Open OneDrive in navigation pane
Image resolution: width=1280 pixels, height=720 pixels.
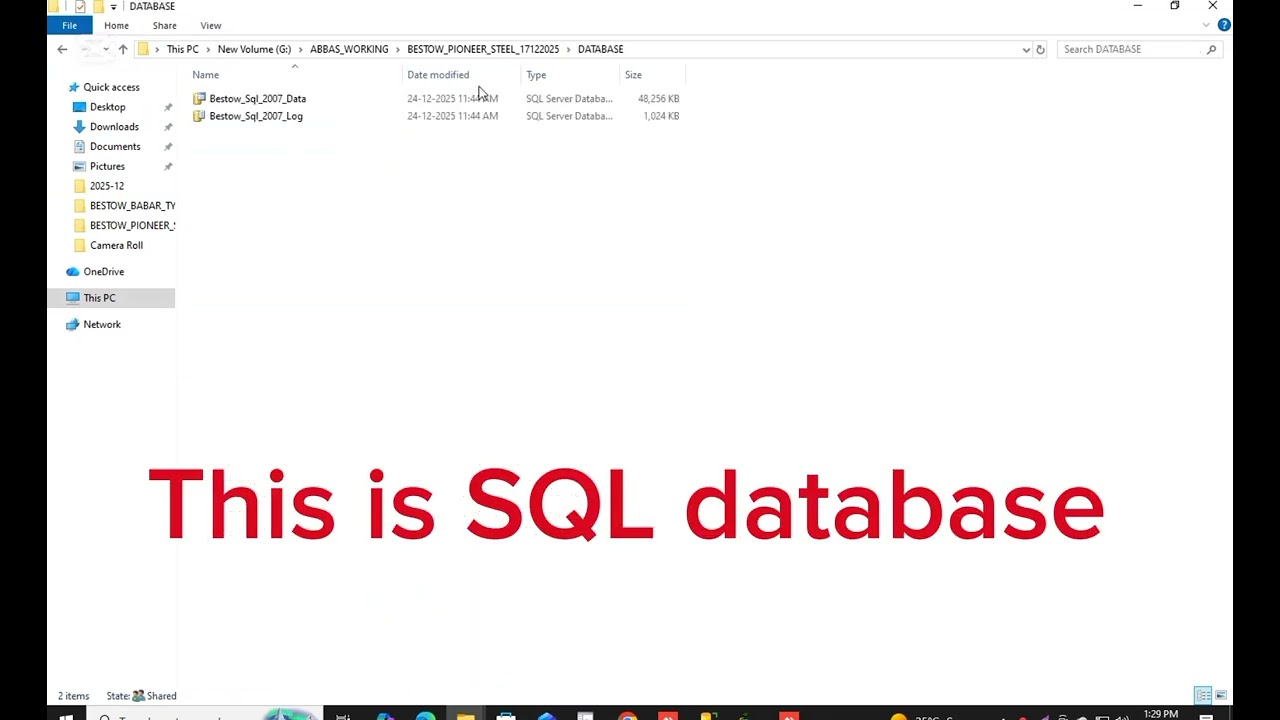[104, 272]
